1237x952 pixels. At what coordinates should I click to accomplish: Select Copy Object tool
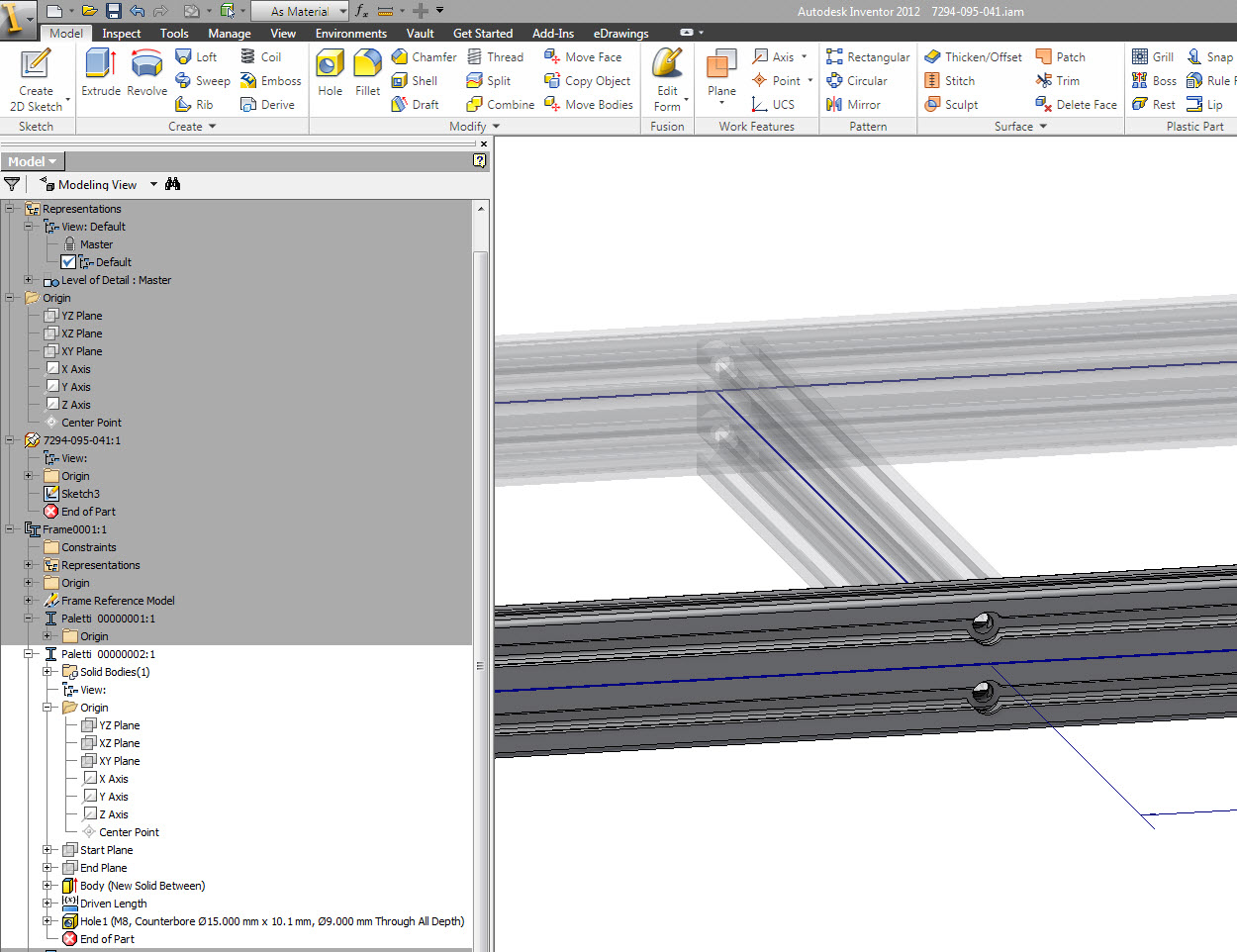[587, 80]
